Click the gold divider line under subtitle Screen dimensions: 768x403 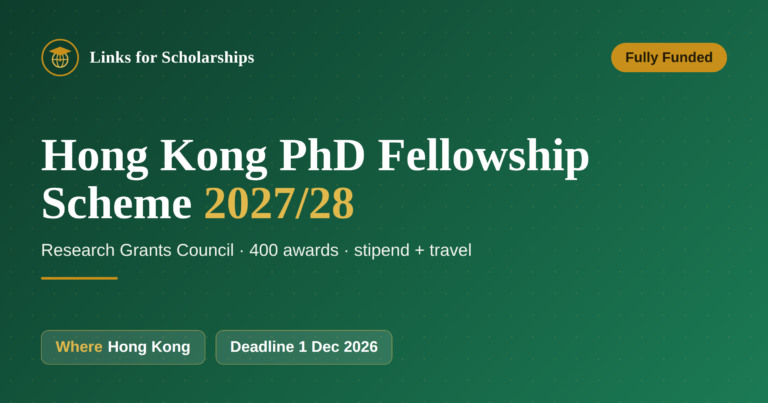click(x=79, y=278)
